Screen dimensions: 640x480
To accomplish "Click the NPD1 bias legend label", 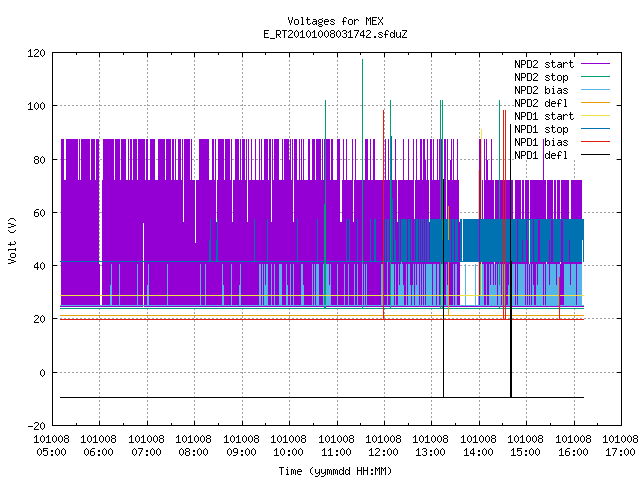I will (541, 142).
